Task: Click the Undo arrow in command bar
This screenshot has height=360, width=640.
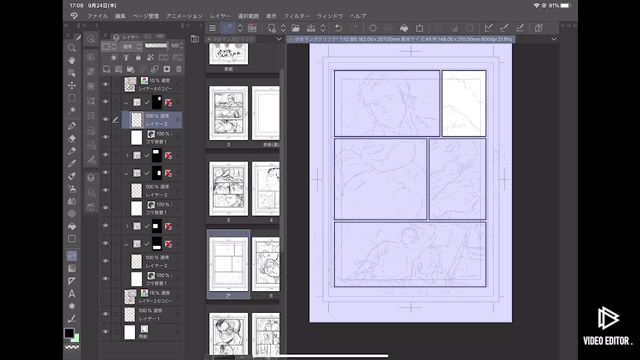Action: (338, 28)
